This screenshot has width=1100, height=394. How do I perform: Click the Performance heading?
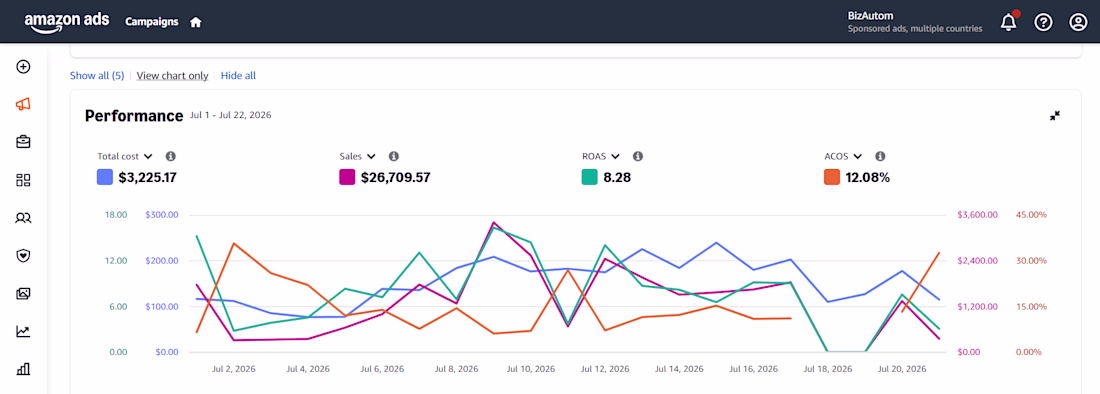[x=134, y=116]
